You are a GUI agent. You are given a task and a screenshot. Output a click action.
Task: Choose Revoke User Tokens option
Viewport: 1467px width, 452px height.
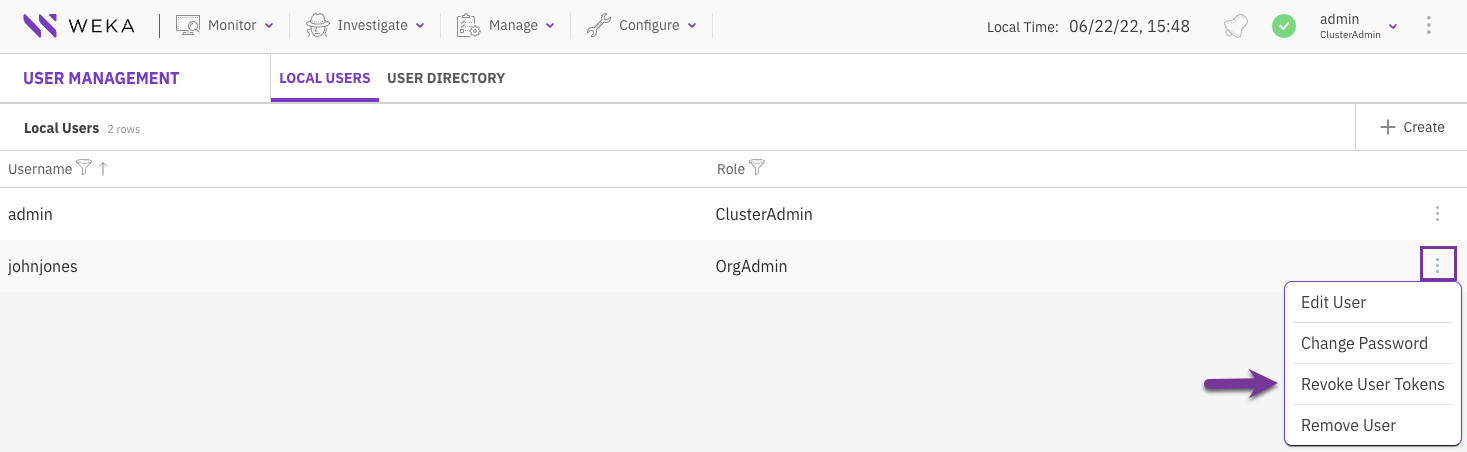[1372, 384]
